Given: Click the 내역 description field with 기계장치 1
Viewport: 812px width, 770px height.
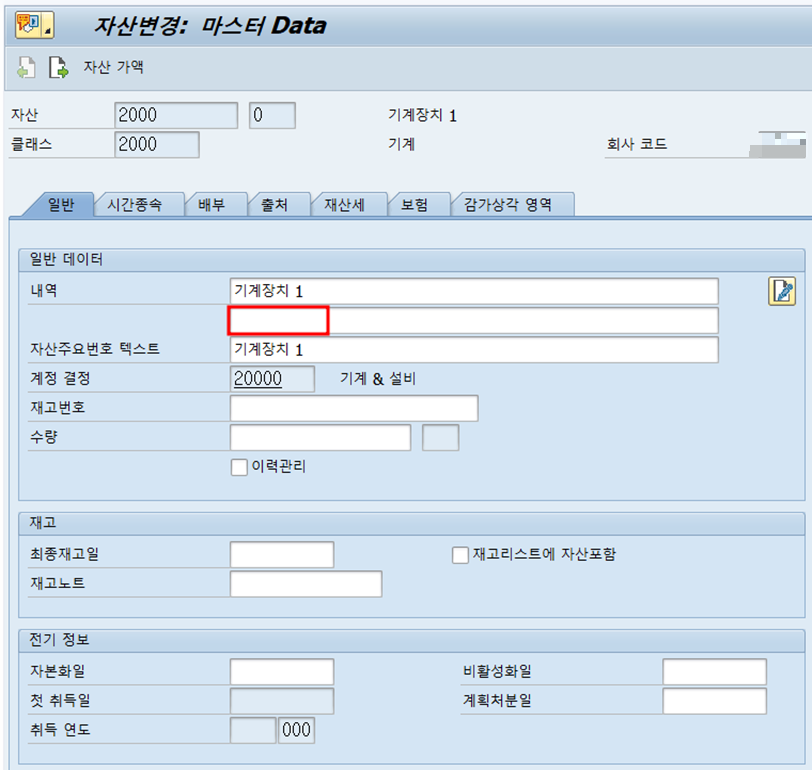Looking at the screenshot, I should [474, 291].
